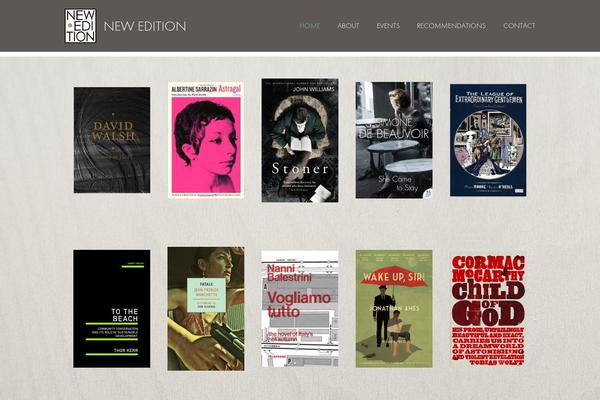Viewport: 600px width, 400px height.
Task: Go to the EVENTS page
Action: (388, 26)
